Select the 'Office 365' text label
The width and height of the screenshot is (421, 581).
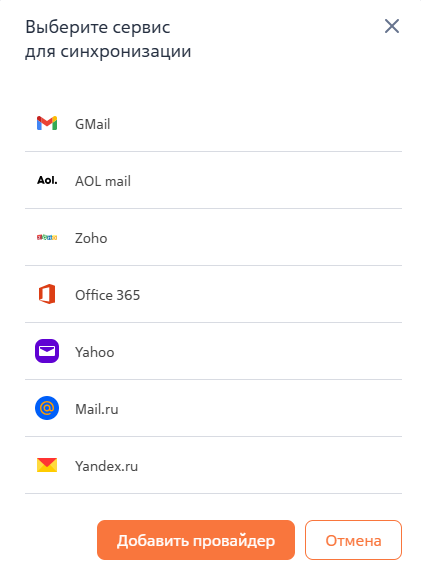107,295
